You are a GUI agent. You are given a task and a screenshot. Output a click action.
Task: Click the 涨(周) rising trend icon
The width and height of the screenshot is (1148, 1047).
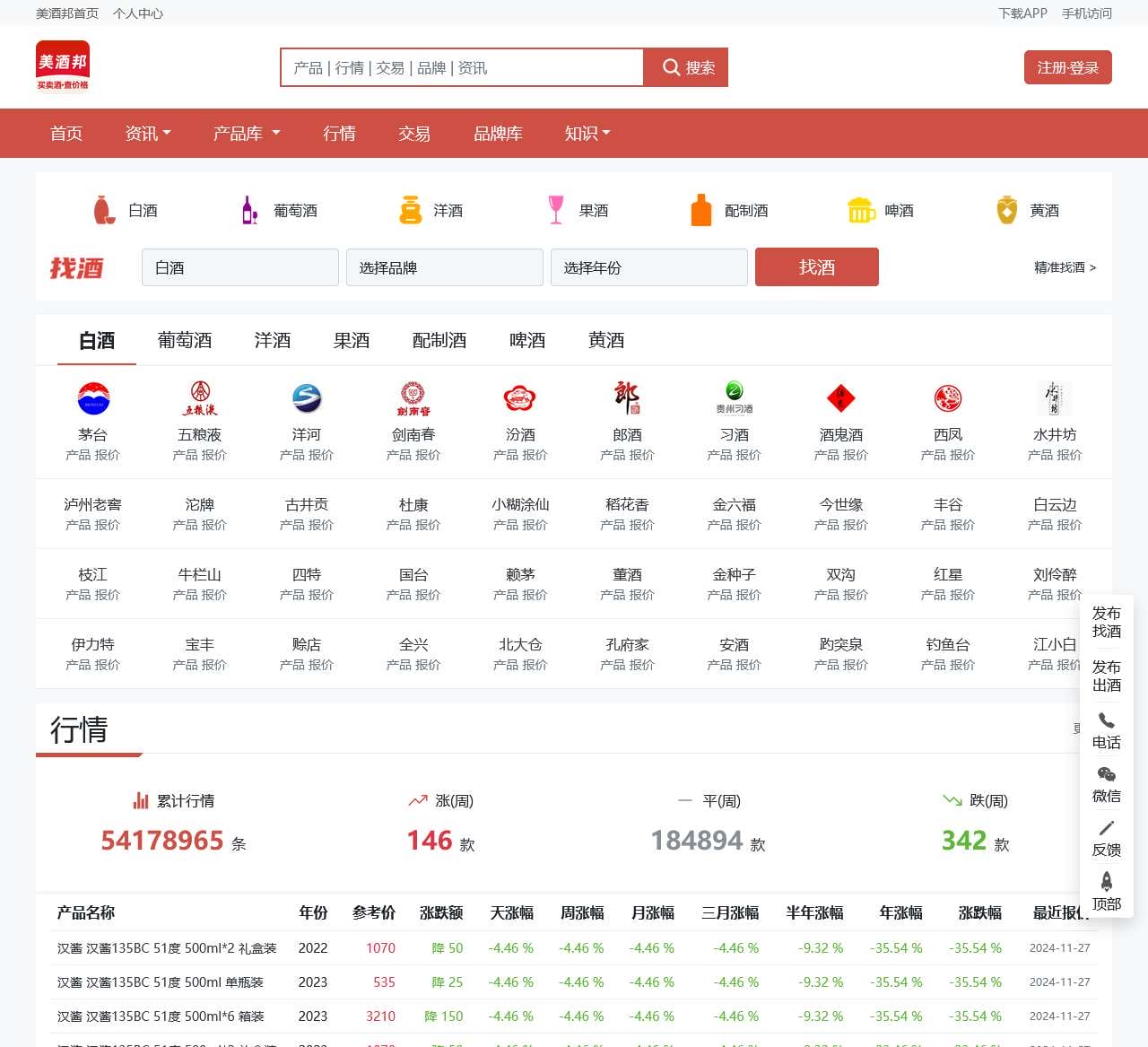418,800
